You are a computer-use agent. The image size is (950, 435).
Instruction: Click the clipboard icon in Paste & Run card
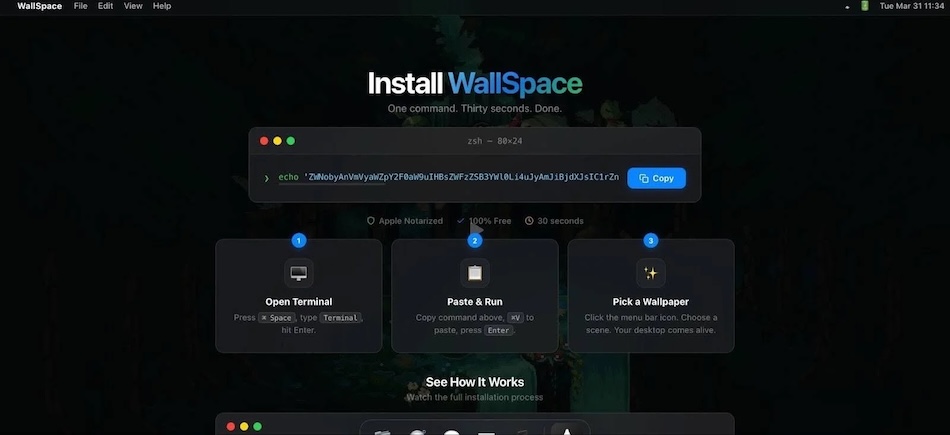pyautogui.click(x=475, y=273)
